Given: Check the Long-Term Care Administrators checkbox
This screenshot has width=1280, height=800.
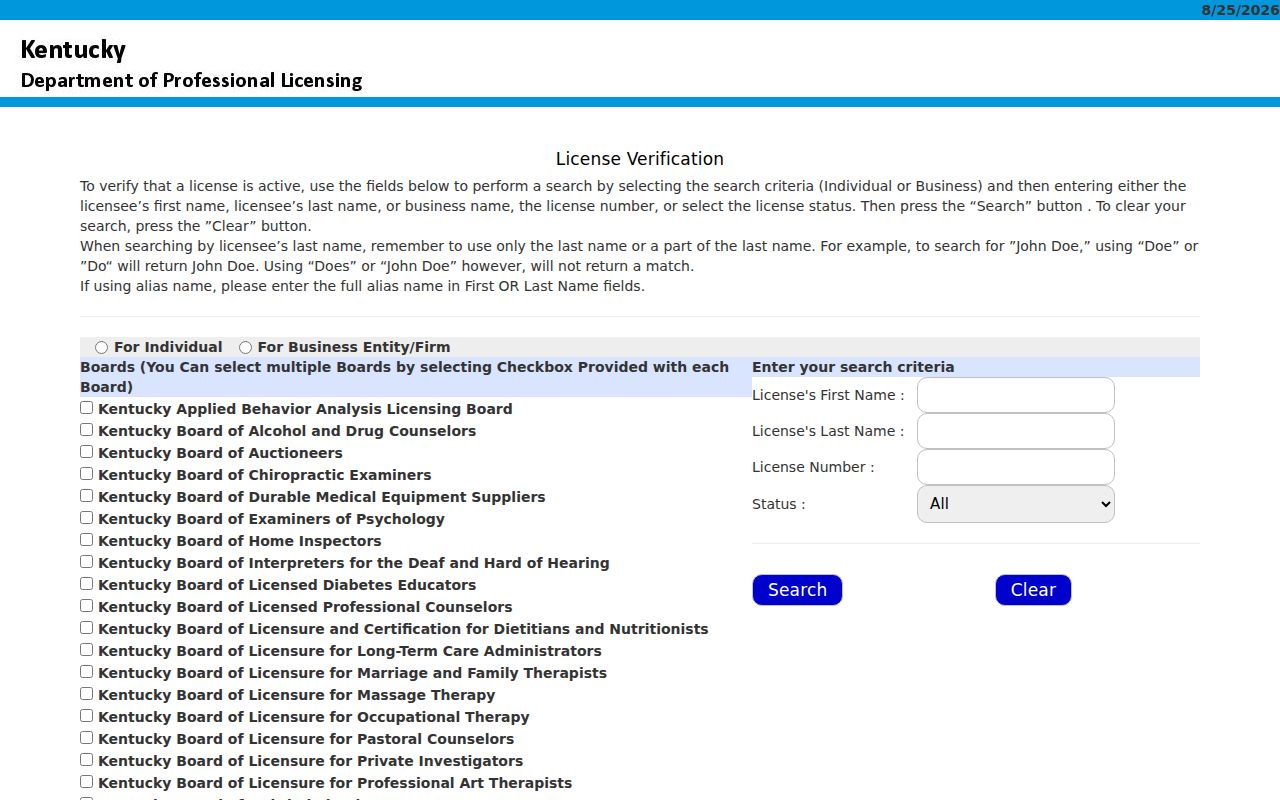Looking at the screenshot, I should coord(87,650).
